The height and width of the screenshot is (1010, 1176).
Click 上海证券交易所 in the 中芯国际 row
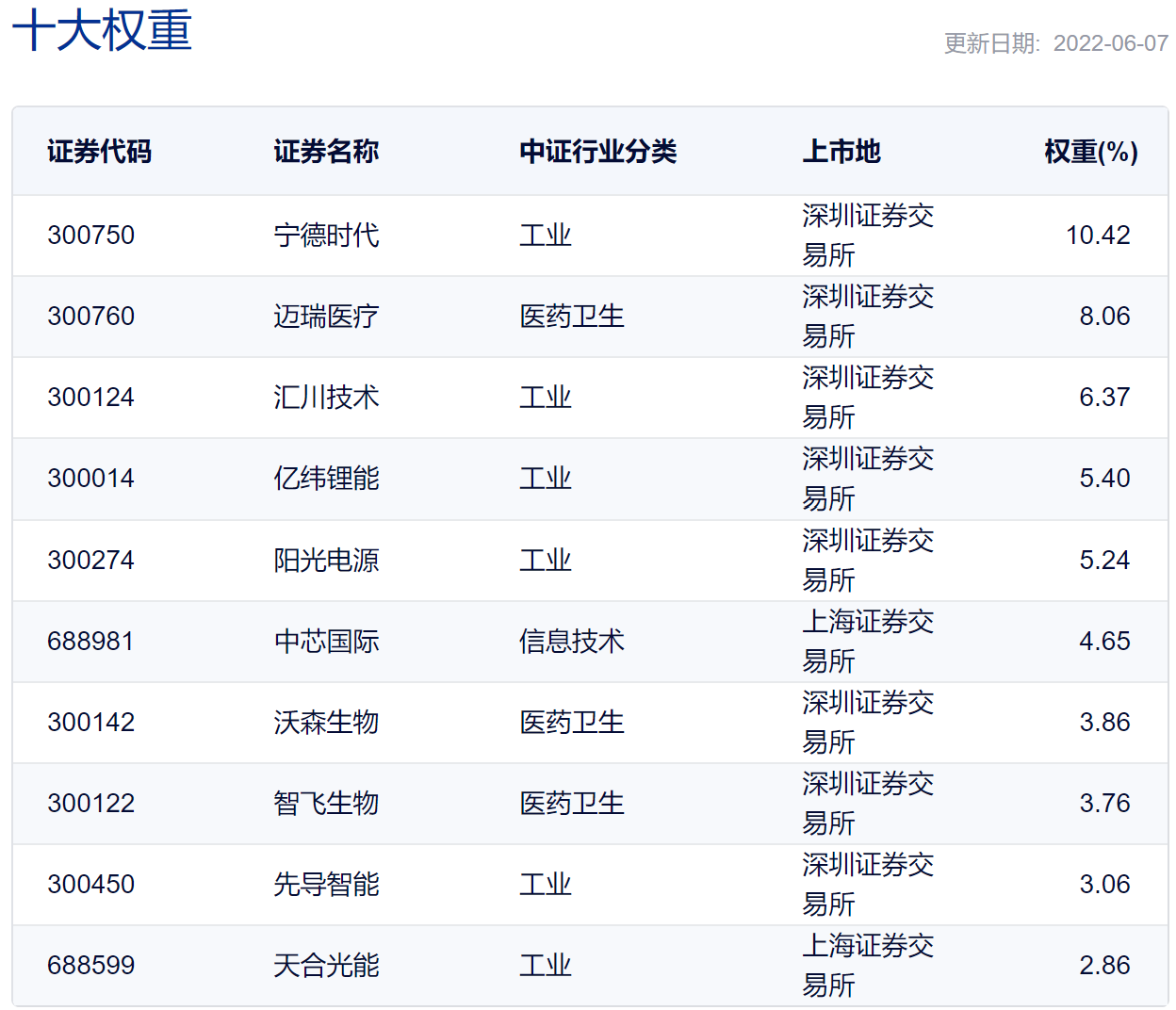[x=868, y=641]
